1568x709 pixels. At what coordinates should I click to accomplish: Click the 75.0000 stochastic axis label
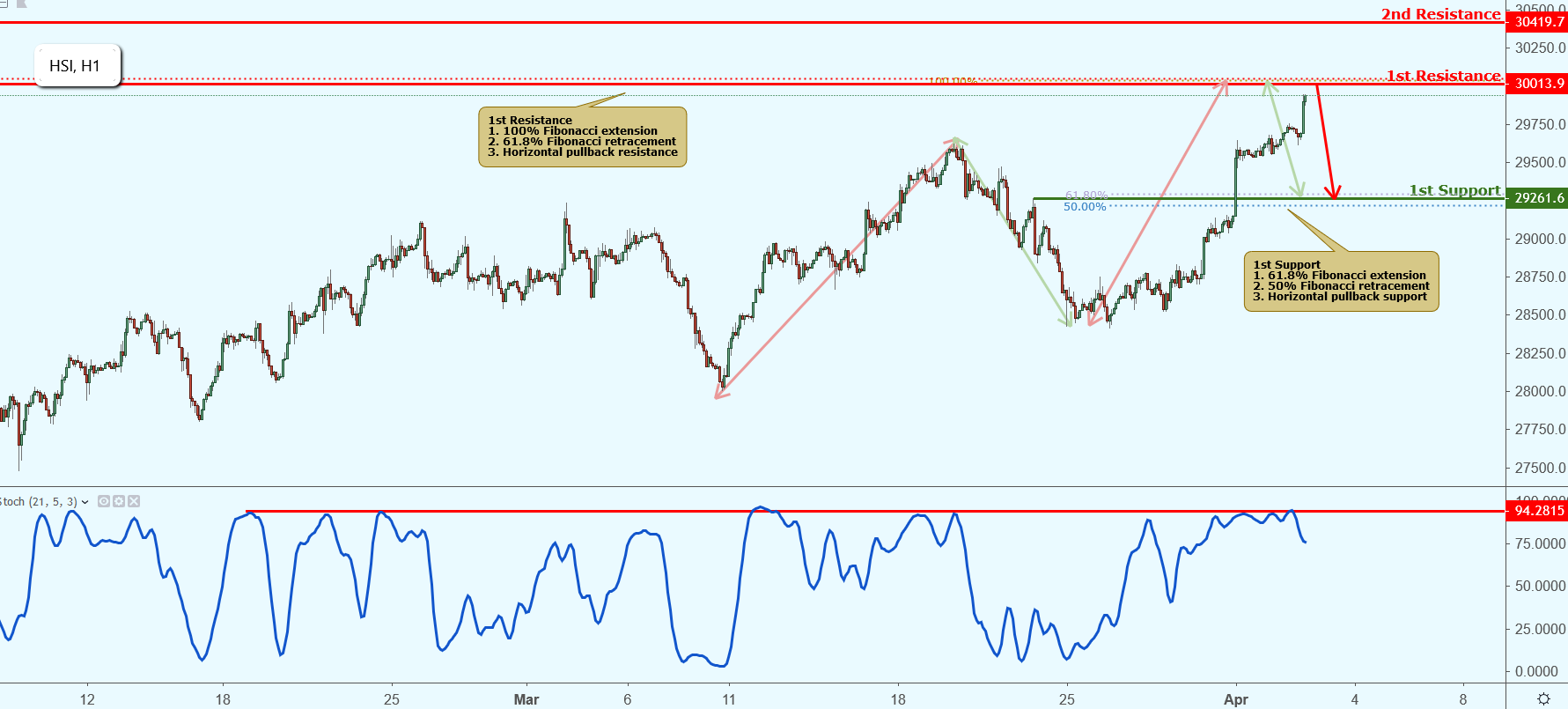pos(1540,543)
